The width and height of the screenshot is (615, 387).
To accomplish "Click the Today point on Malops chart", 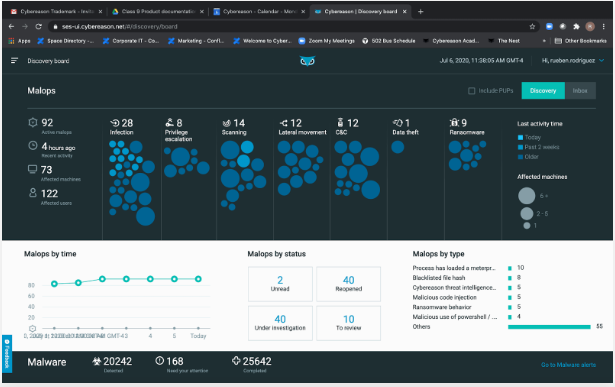I will click(x=198, y=279).
